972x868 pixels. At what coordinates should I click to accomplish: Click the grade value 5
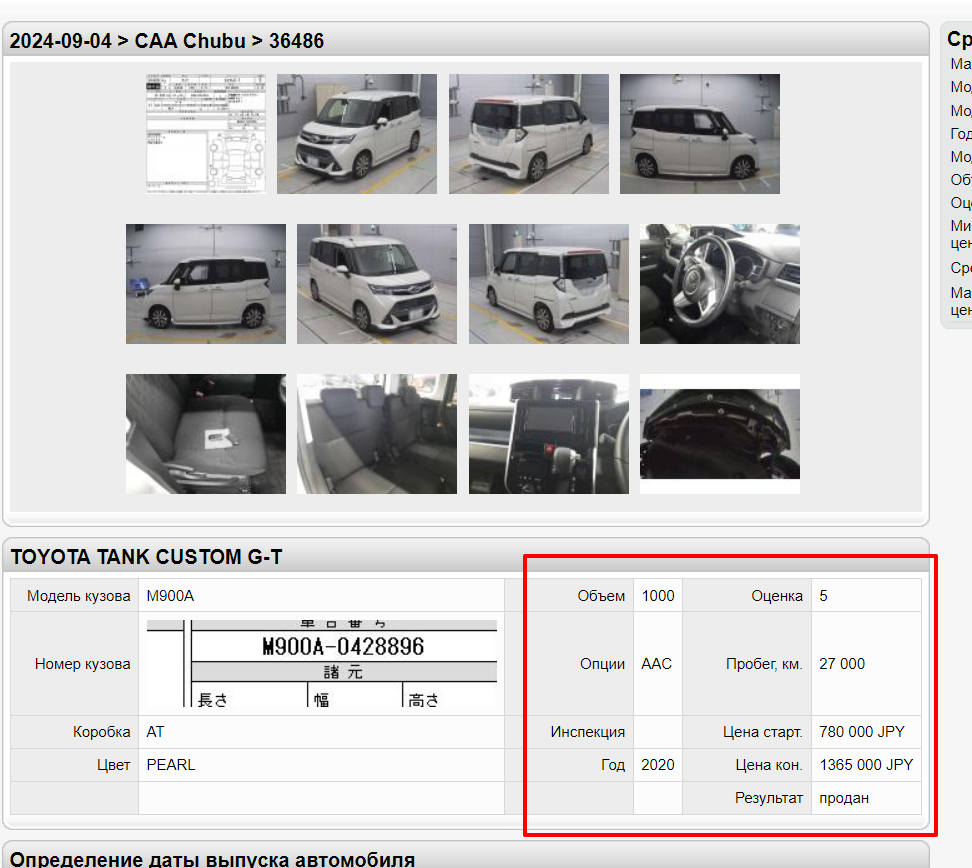click(x=823, y=596)
